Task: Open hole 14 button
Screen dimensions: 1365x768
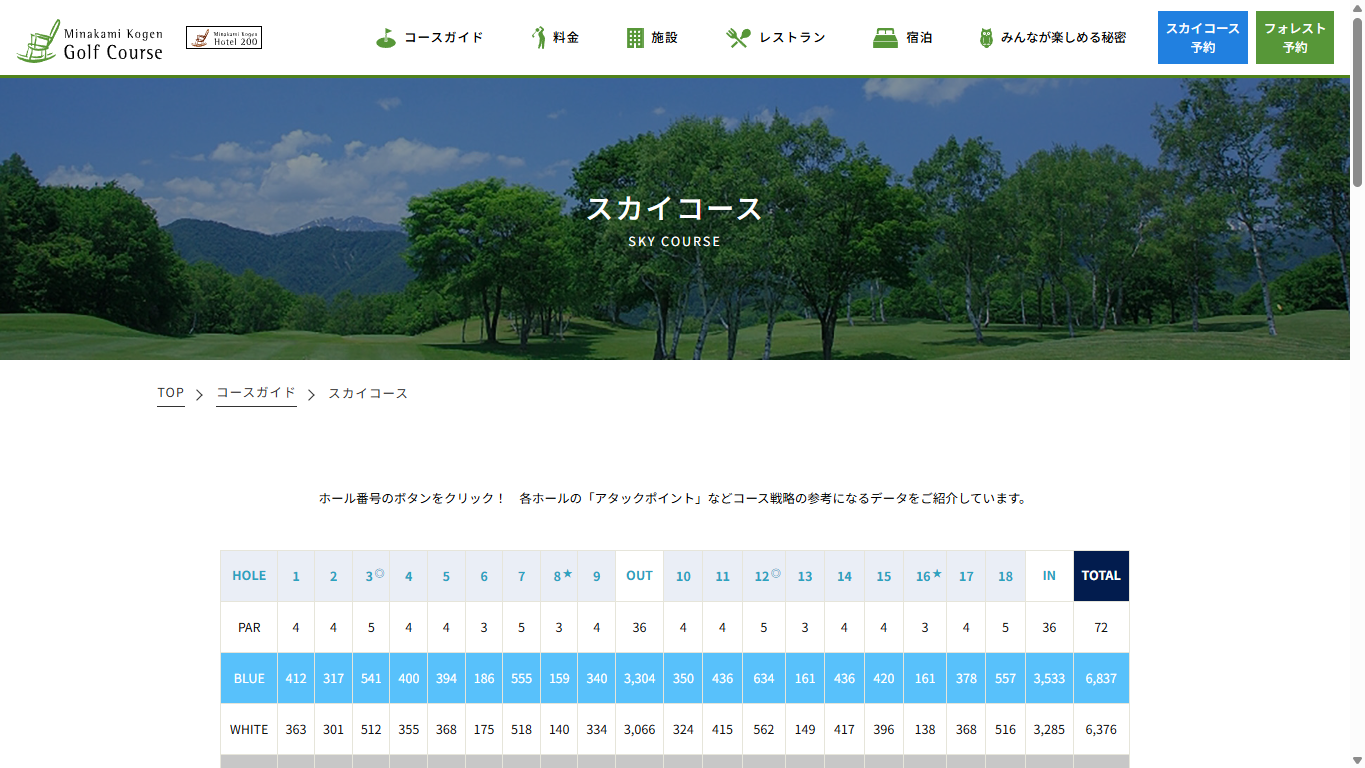Action: click(x=845, y=576)
